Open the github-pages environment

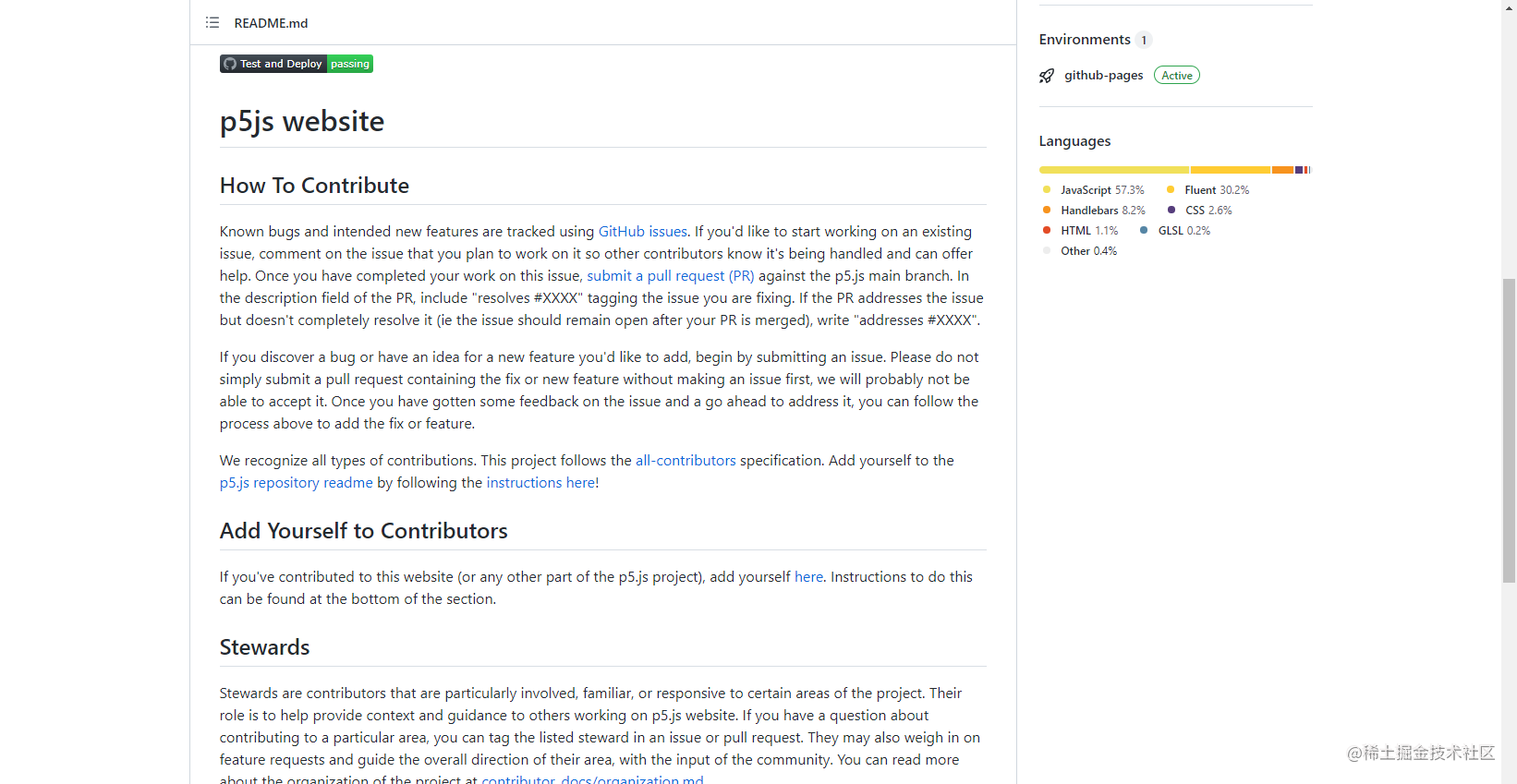click(1103, 76)
